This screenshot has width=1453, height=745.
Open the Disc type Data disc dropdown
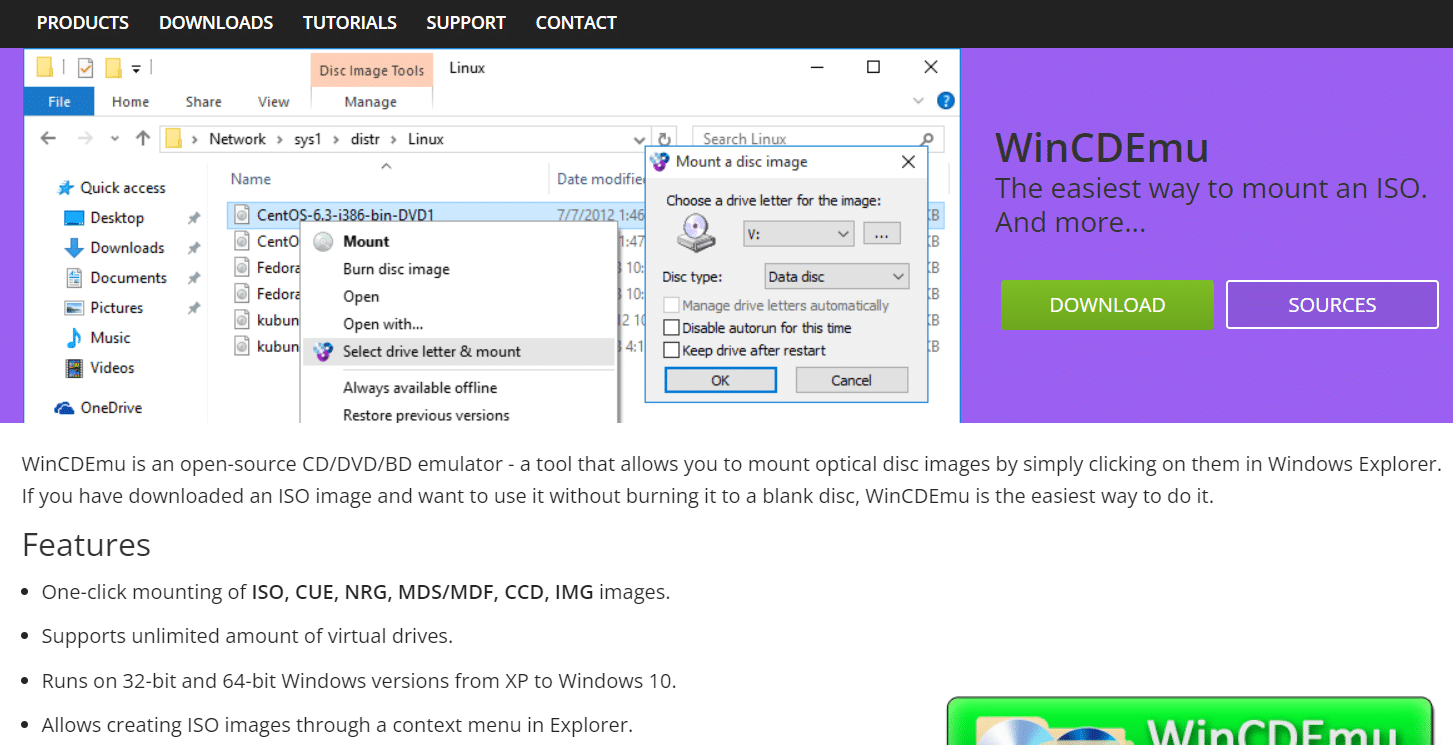click(x=836, y=276)
